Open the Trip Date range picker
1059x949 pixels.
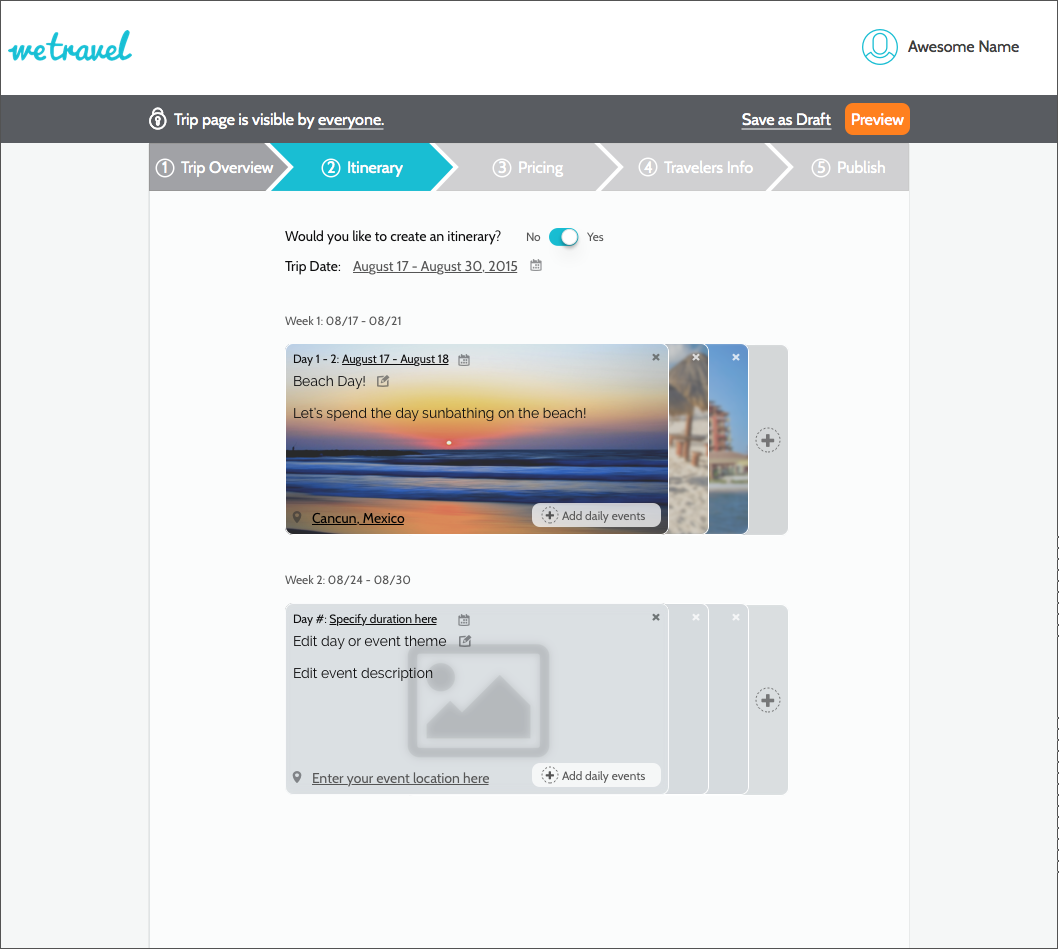tap(435, 267)
